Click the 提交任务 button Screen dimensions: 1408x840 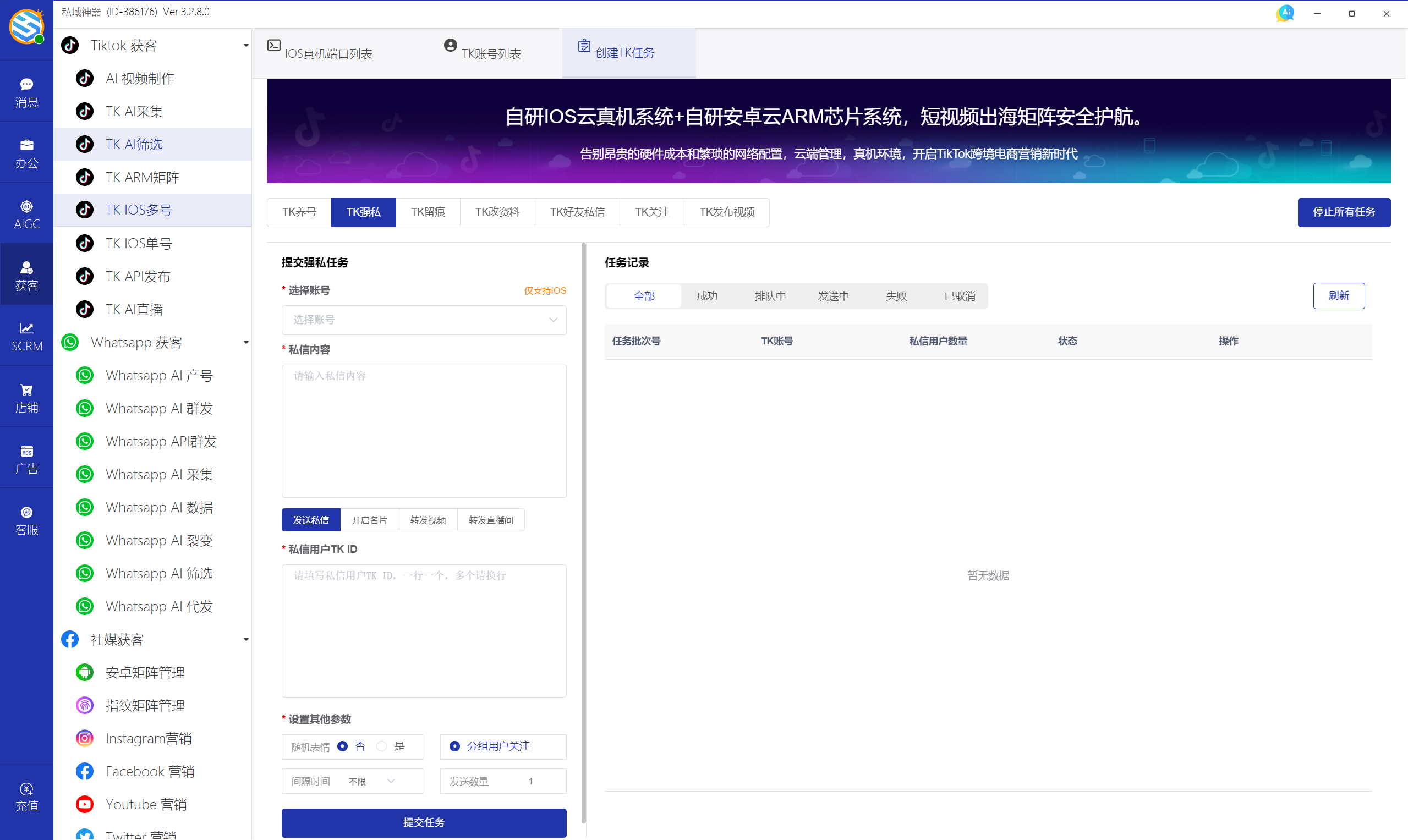tap(424, 822)
